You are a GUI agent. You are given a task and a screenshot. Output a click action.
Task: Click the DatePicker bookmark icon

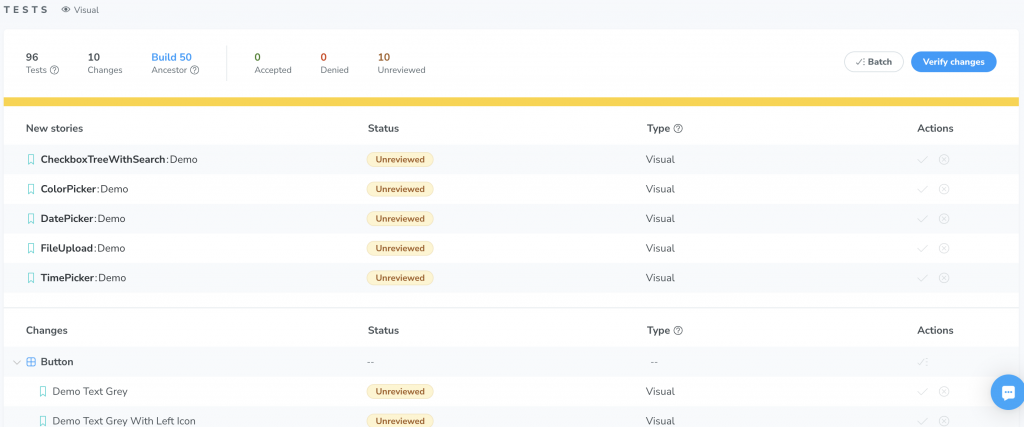pyautogui.click(x=31, y=219)
